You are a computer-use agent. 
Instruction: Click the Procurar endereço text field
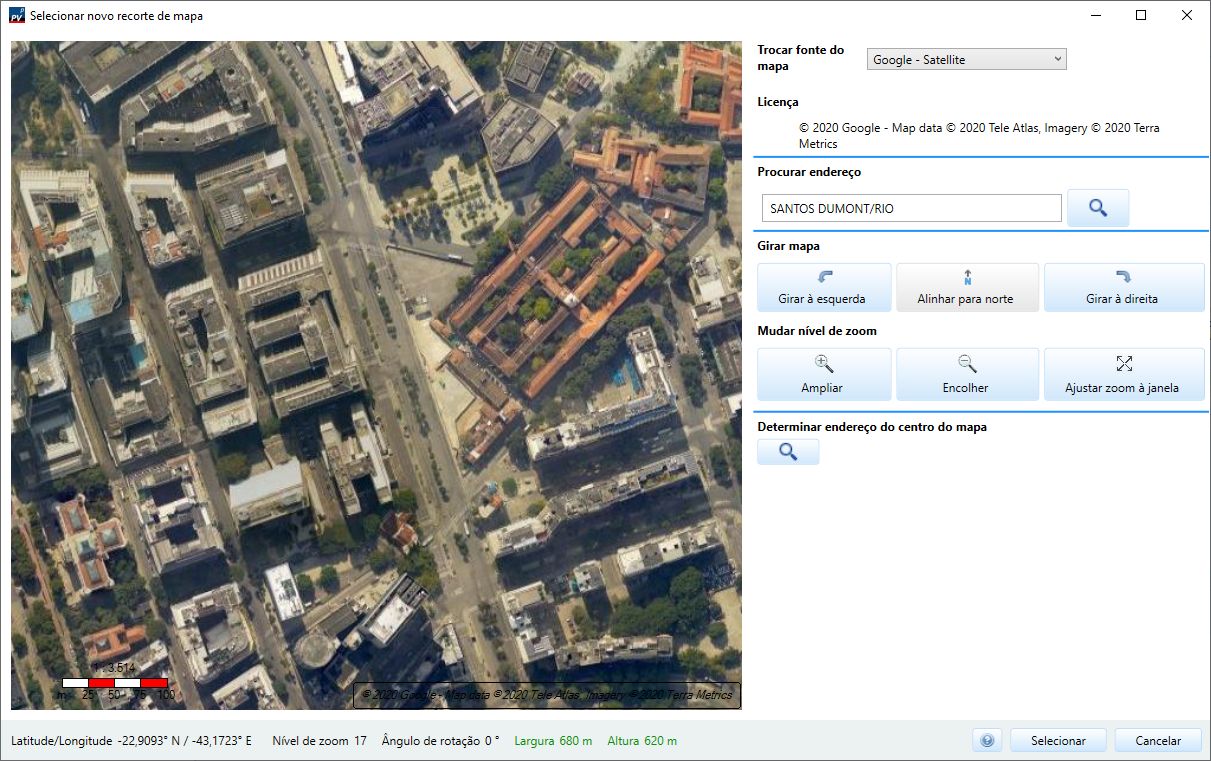click(910, 208)
